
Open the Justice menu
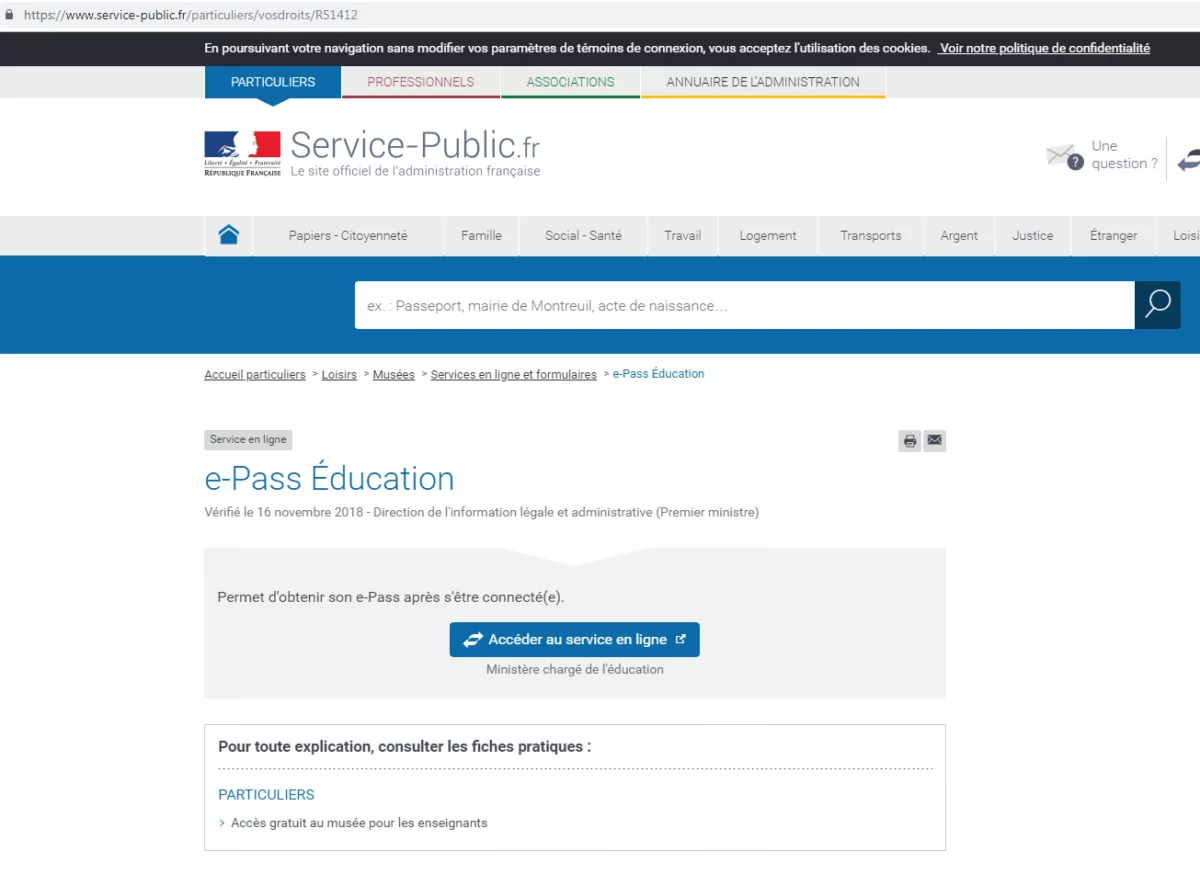[1032, 236]
